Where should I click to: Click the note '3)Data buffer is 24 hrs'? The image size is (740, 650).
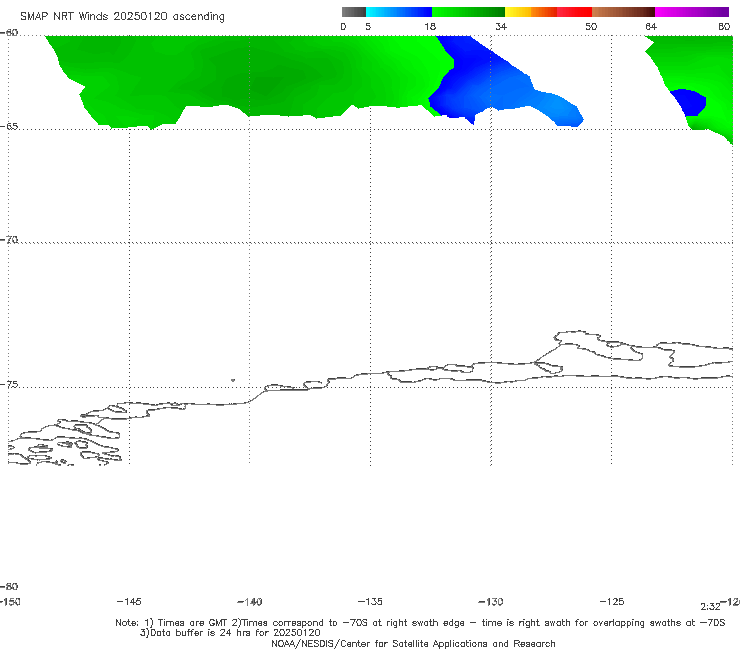(230, 633)
